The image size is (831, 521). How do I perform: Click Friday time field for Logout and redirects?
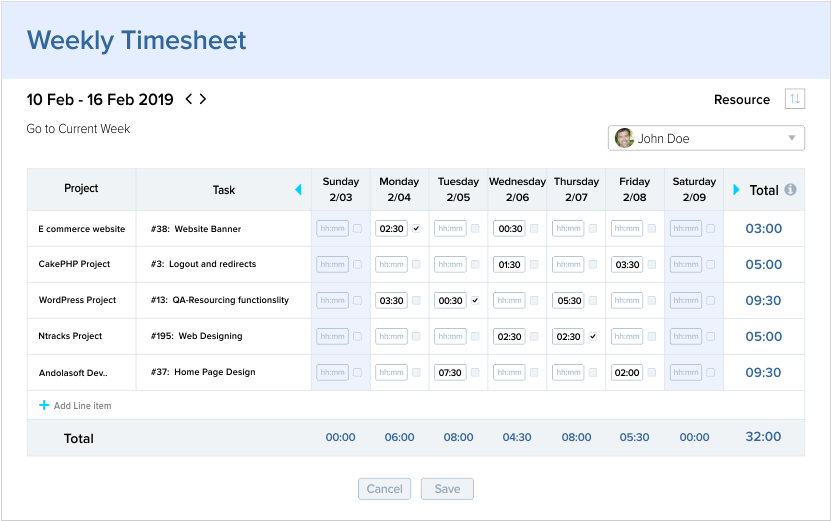pos(627,264)
